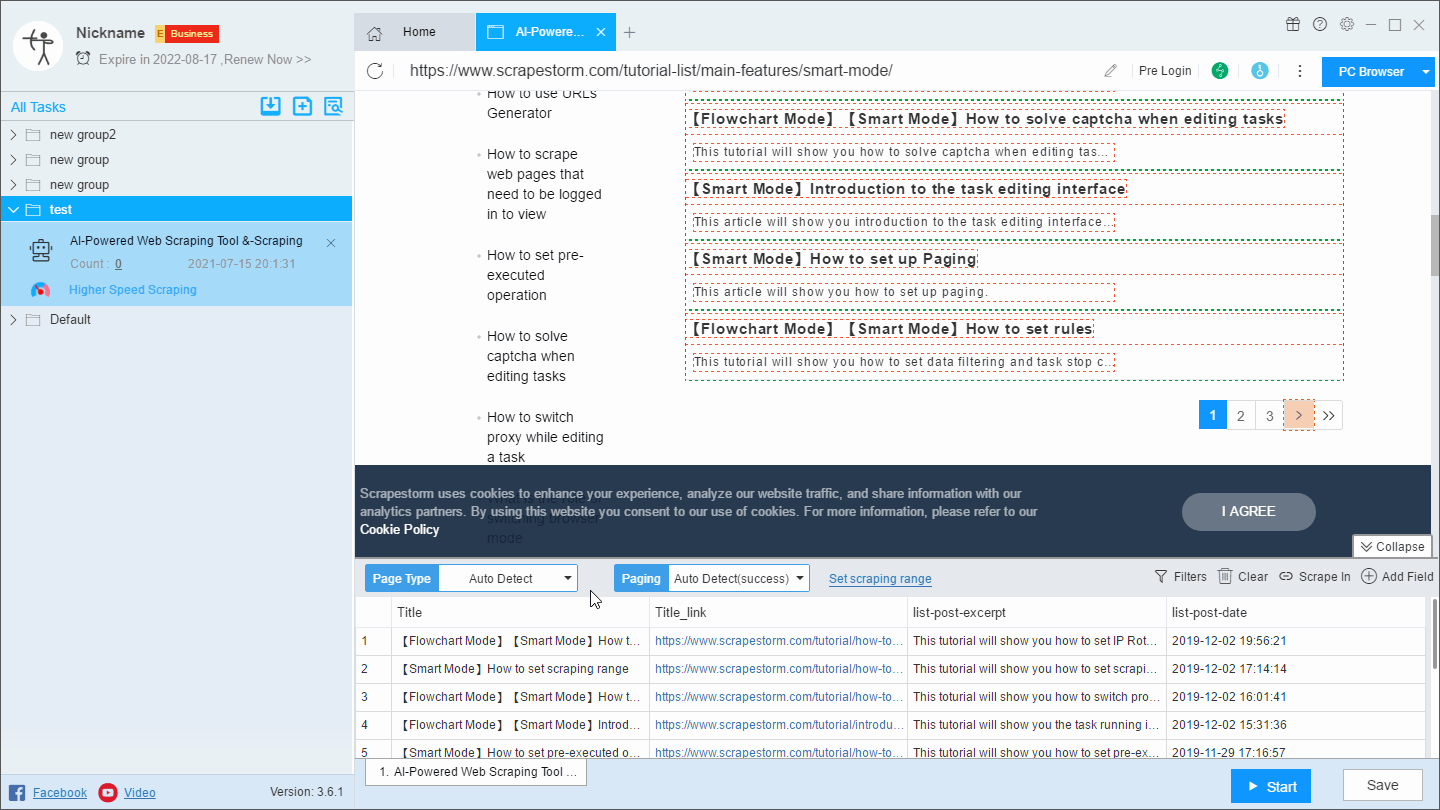
Task: Open the PC Browser dropdown arrow
Action: 1426,72
